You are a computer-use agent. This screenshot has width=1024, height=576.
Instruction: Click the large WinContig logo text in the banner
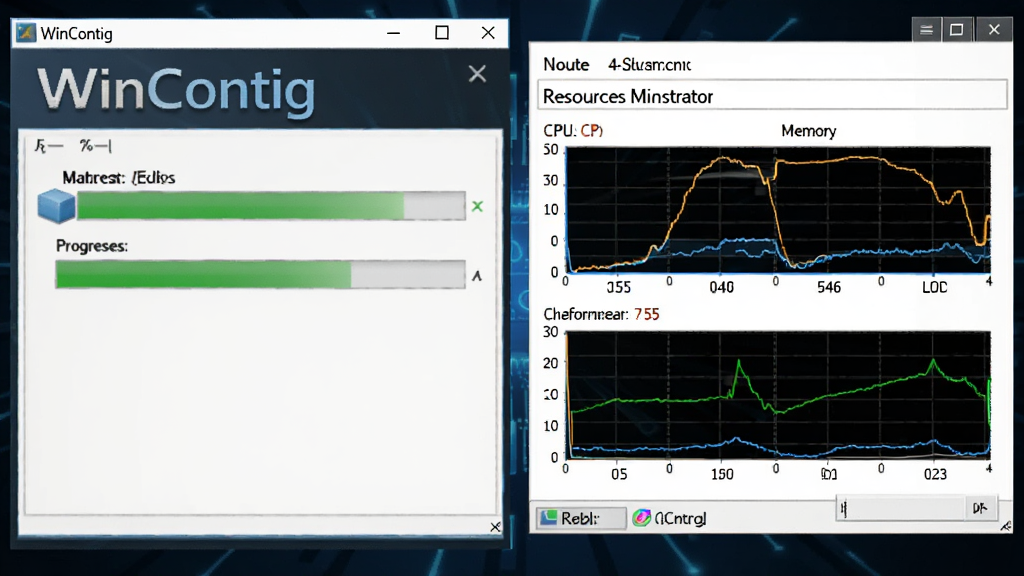176,90
